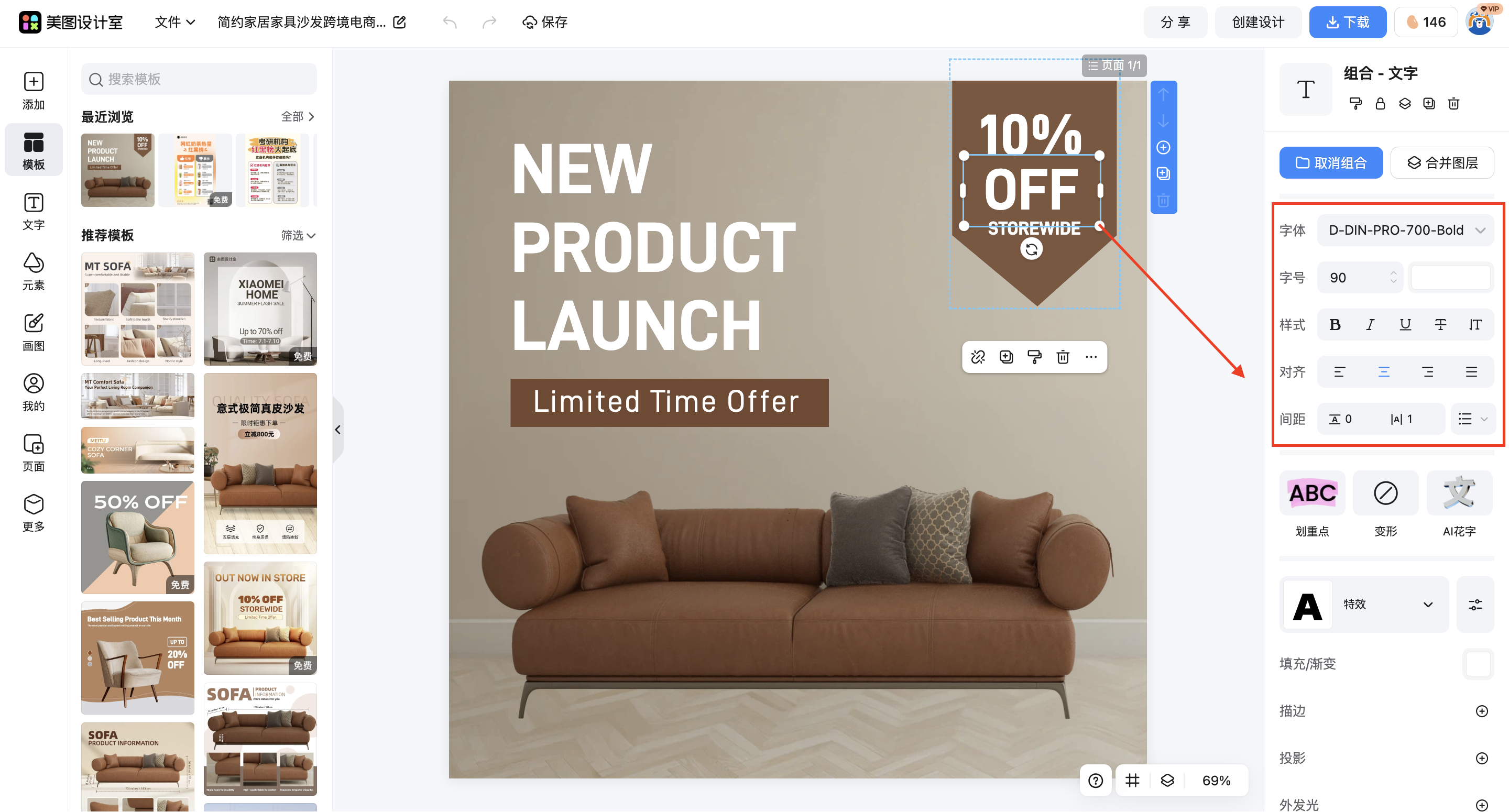The image size is (1509, 812).
Task: Click the lock icon under 组合 - 文字
Action: (1380, 104)
